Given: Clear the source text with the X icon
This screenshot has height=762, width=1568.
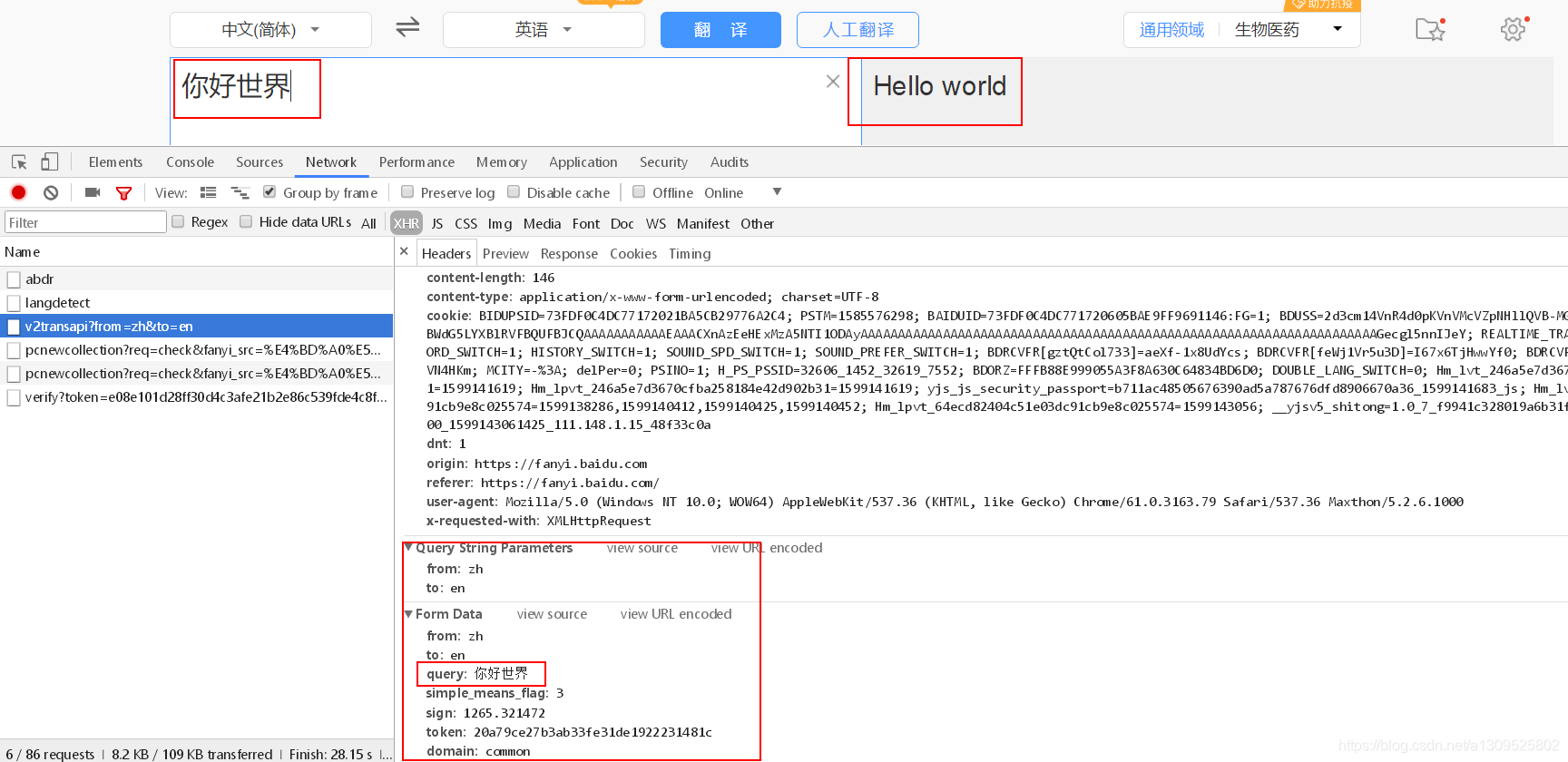Looking at the screenshot, I should pyautogui.click(x=833, y=82).
